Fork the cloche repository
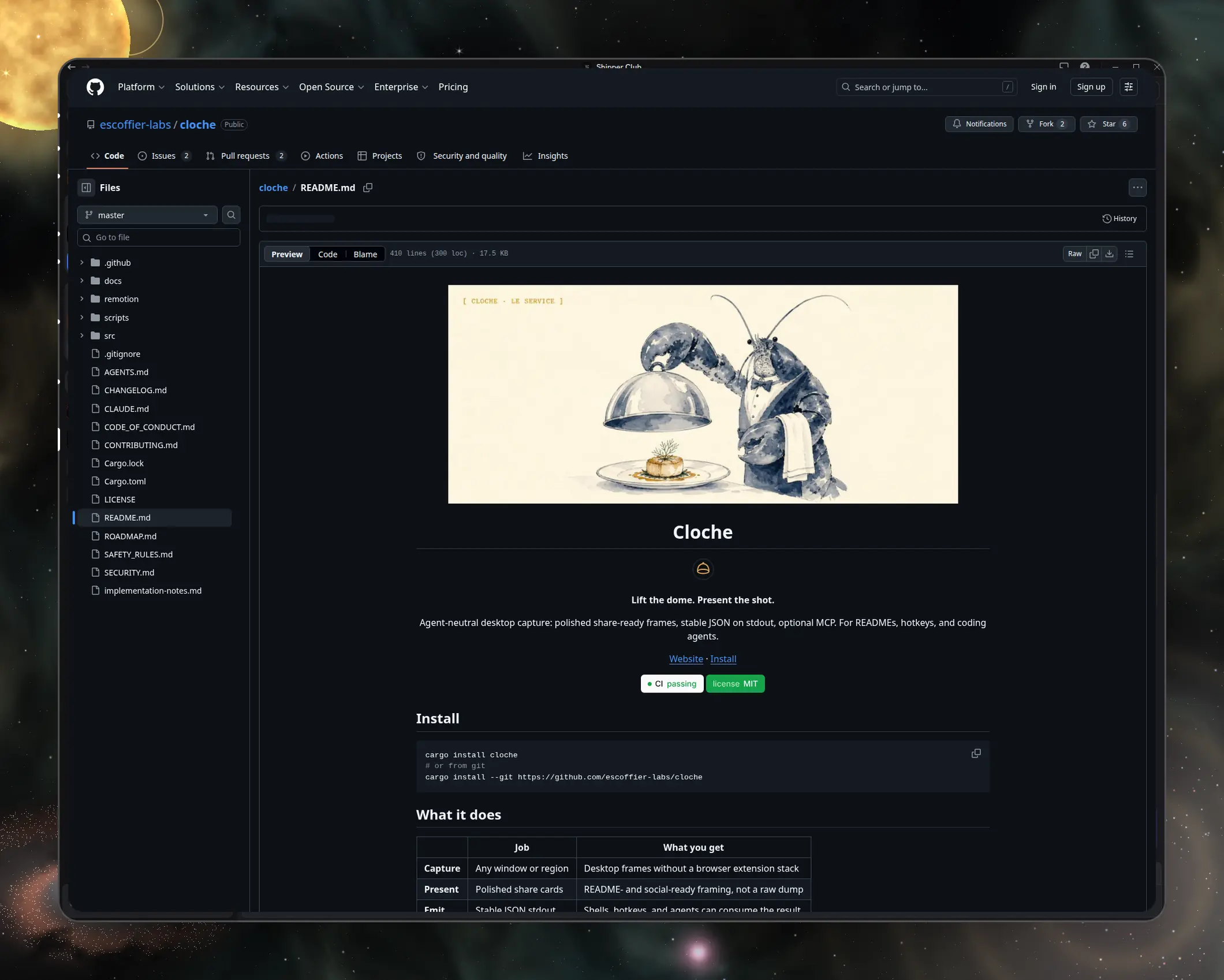Screen dimensions: 1224x980 click(x=1046, y=124)
